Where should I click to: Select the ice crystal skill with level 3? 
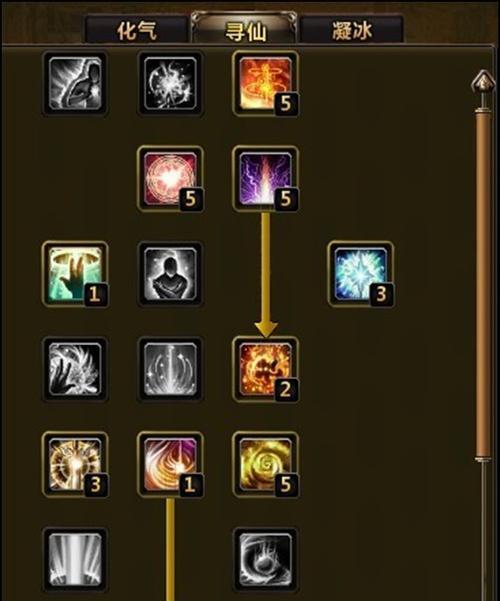coord(361,274)
